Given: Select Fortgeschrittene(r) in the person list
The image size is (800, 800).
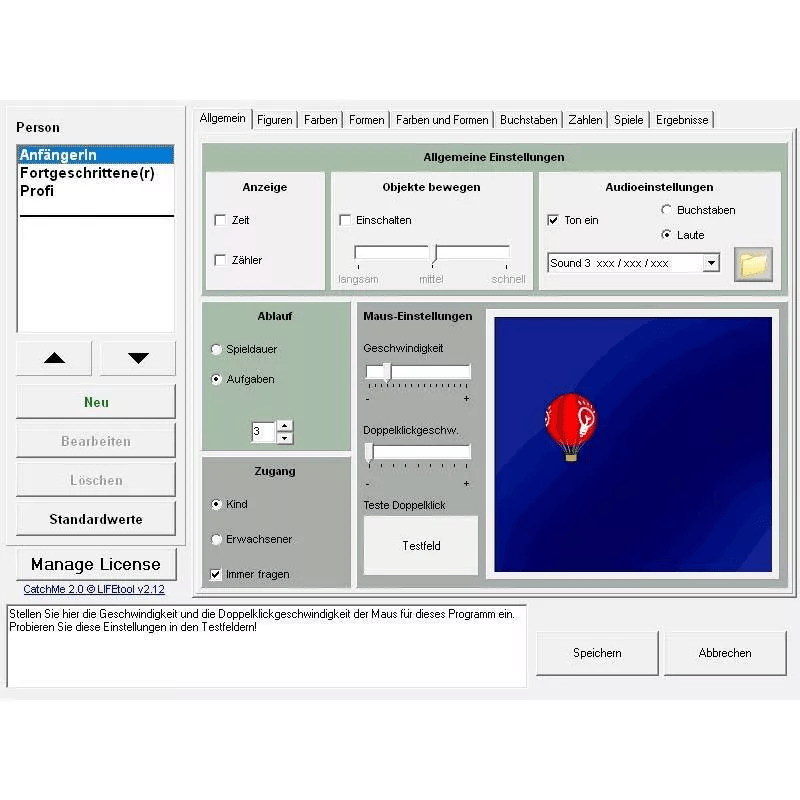Looking at the screenshot, I should pyautogui.click(x=85, y=172).
